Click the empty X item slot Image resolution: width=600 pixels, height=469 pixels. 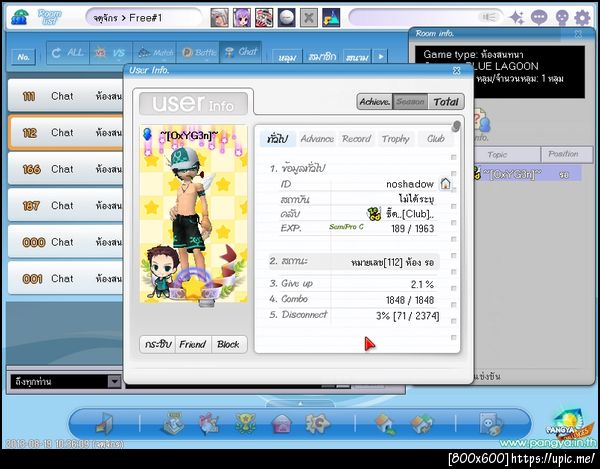[308, 18]
